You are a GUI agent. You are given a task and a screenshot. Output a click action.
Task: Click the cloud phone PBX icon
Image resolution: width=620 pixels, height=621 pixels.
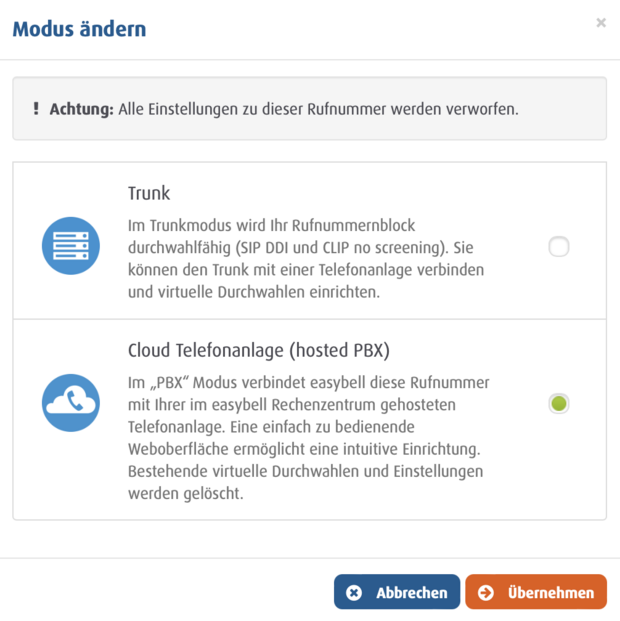pyautogui.click(x=71, y=402)
